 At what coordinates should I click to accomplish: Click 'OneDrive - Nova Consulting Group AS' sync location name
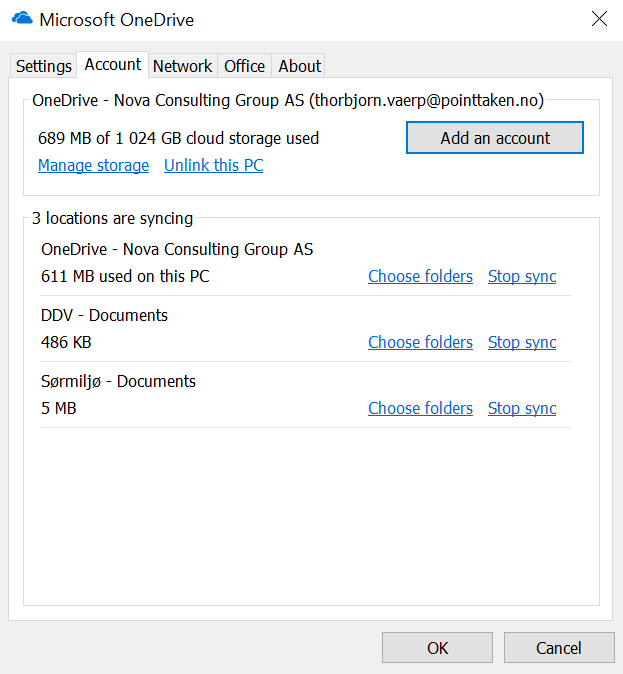click(x=177, y=249)
